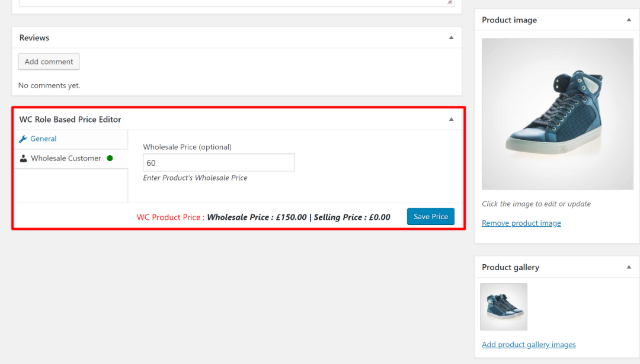
Task: Click the wrench icon beside General
Action: 23,139
